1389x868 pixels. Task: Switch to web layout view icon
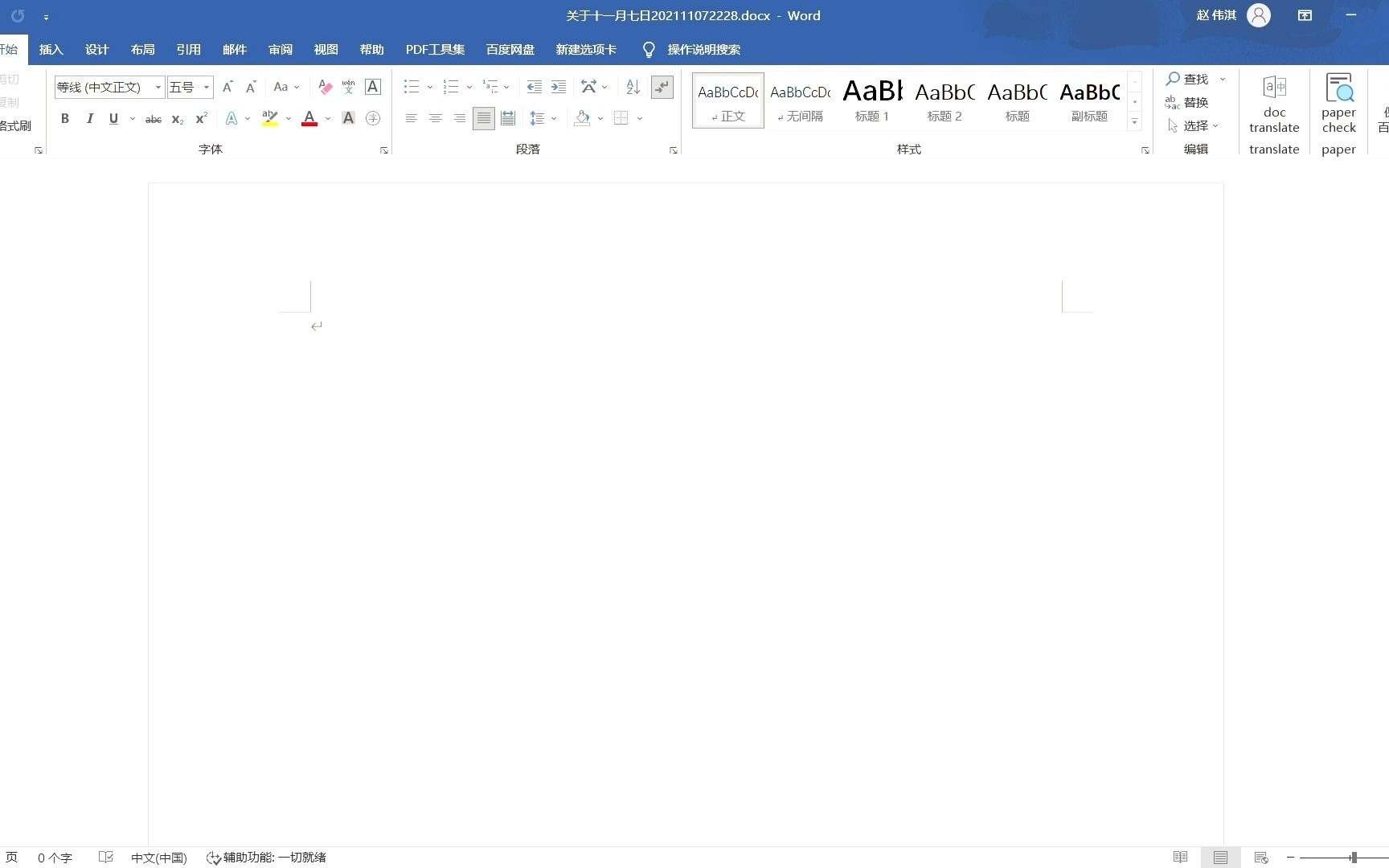1261,858
